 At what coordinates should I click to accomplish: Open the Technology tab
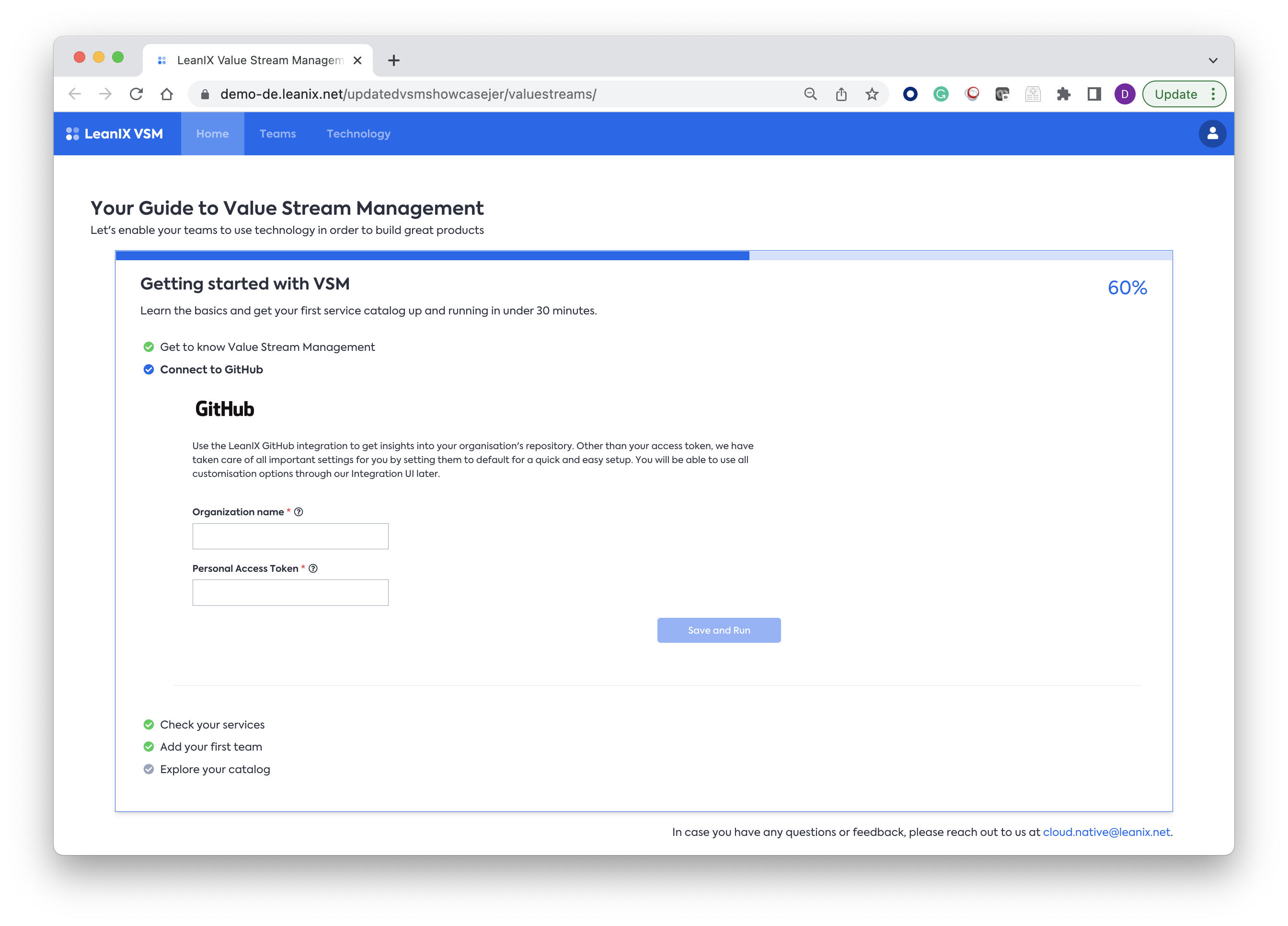pyautogui.click(x=358, y=134)
